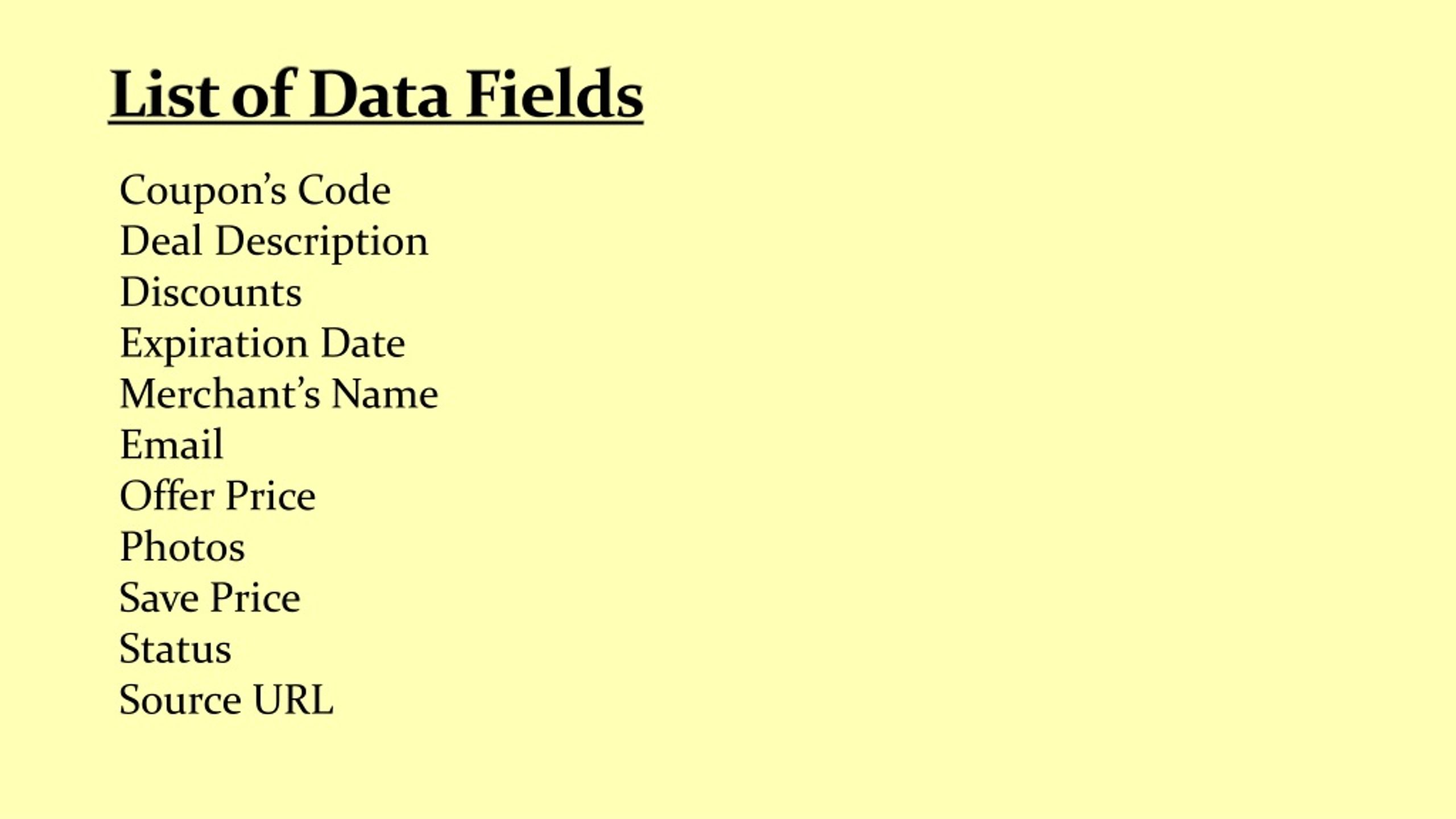Click the word 'Name' after Merchant's
This screenshot has width=1456, height=819.
tap(384, 394)
